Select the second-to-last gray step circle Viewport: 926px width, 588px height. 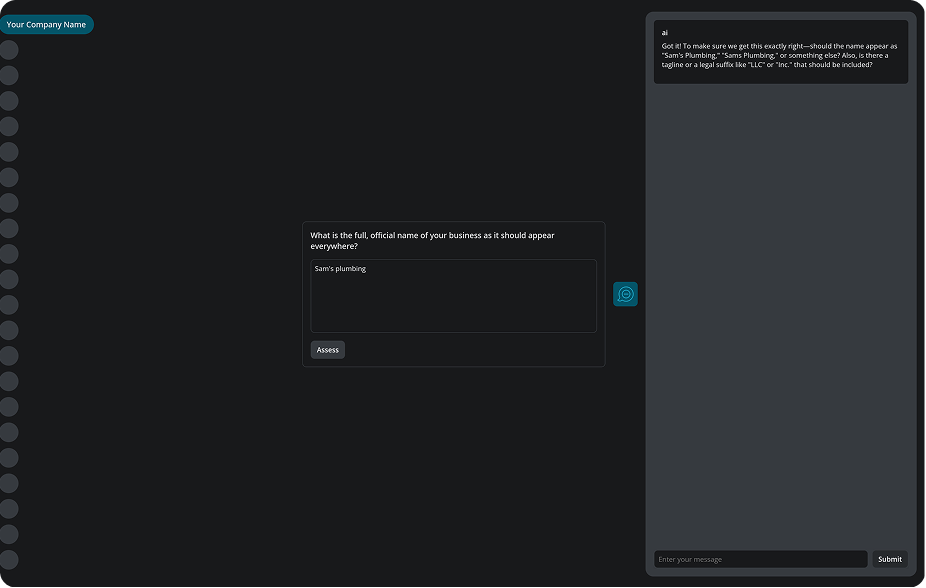[x=9, y=535]
